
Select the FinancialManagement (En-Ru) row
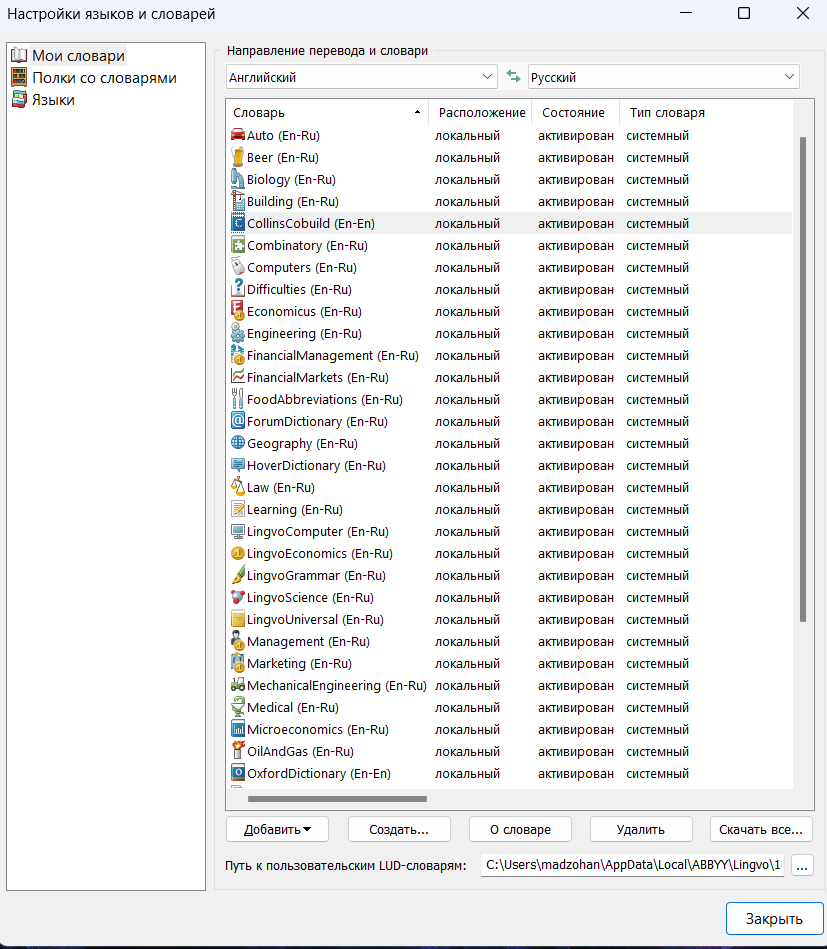coord(510,355)
